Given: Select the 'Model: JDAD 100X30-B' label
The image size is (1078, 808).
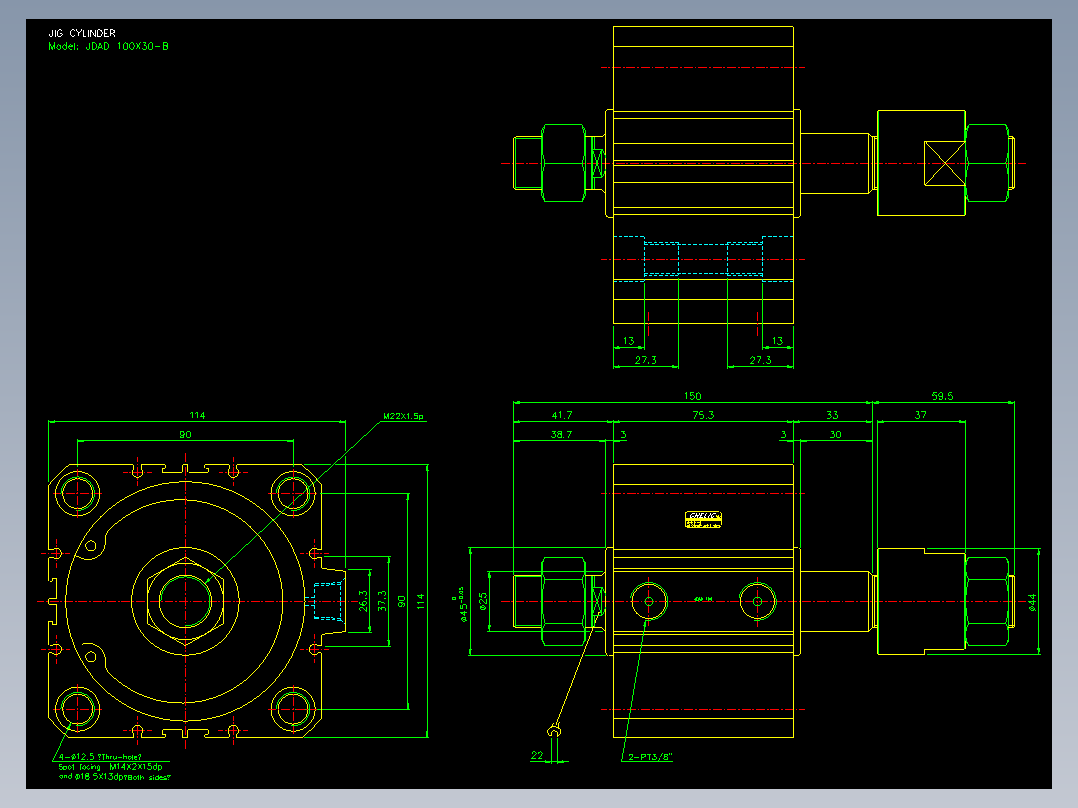Looking at the screenshot, I should 108,46.
